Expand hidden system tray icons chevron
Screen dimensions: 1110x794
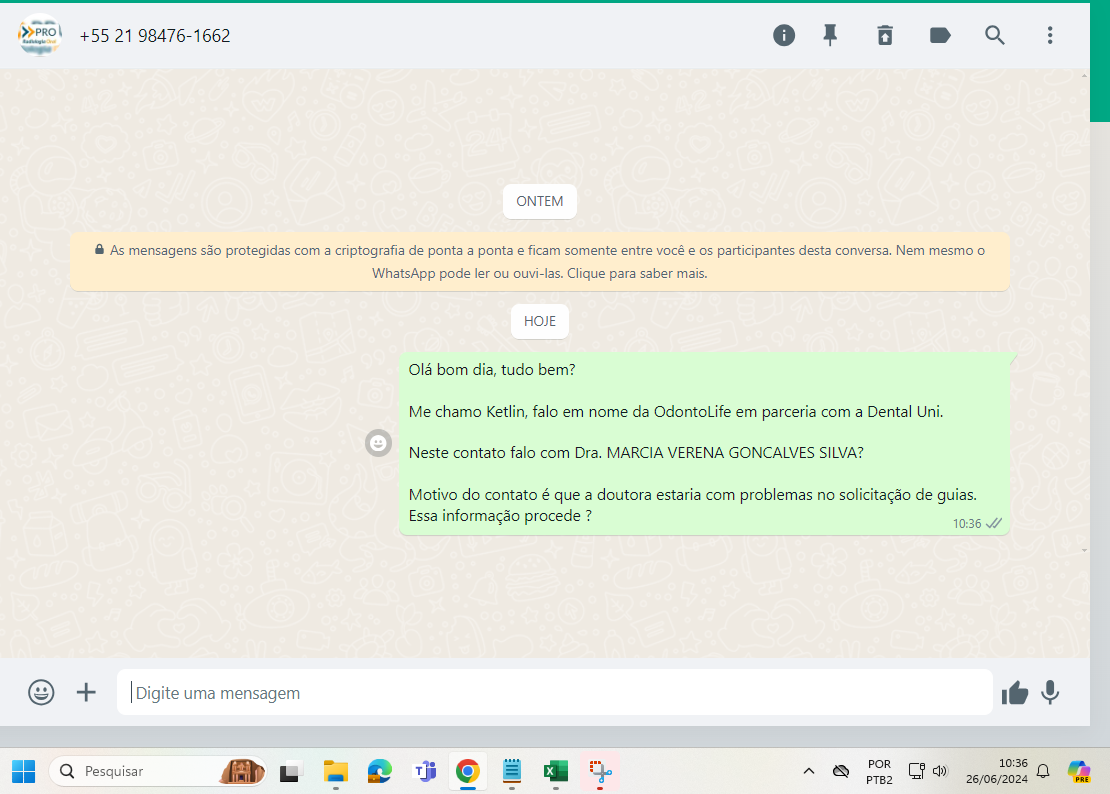click(x=809, y=771)
